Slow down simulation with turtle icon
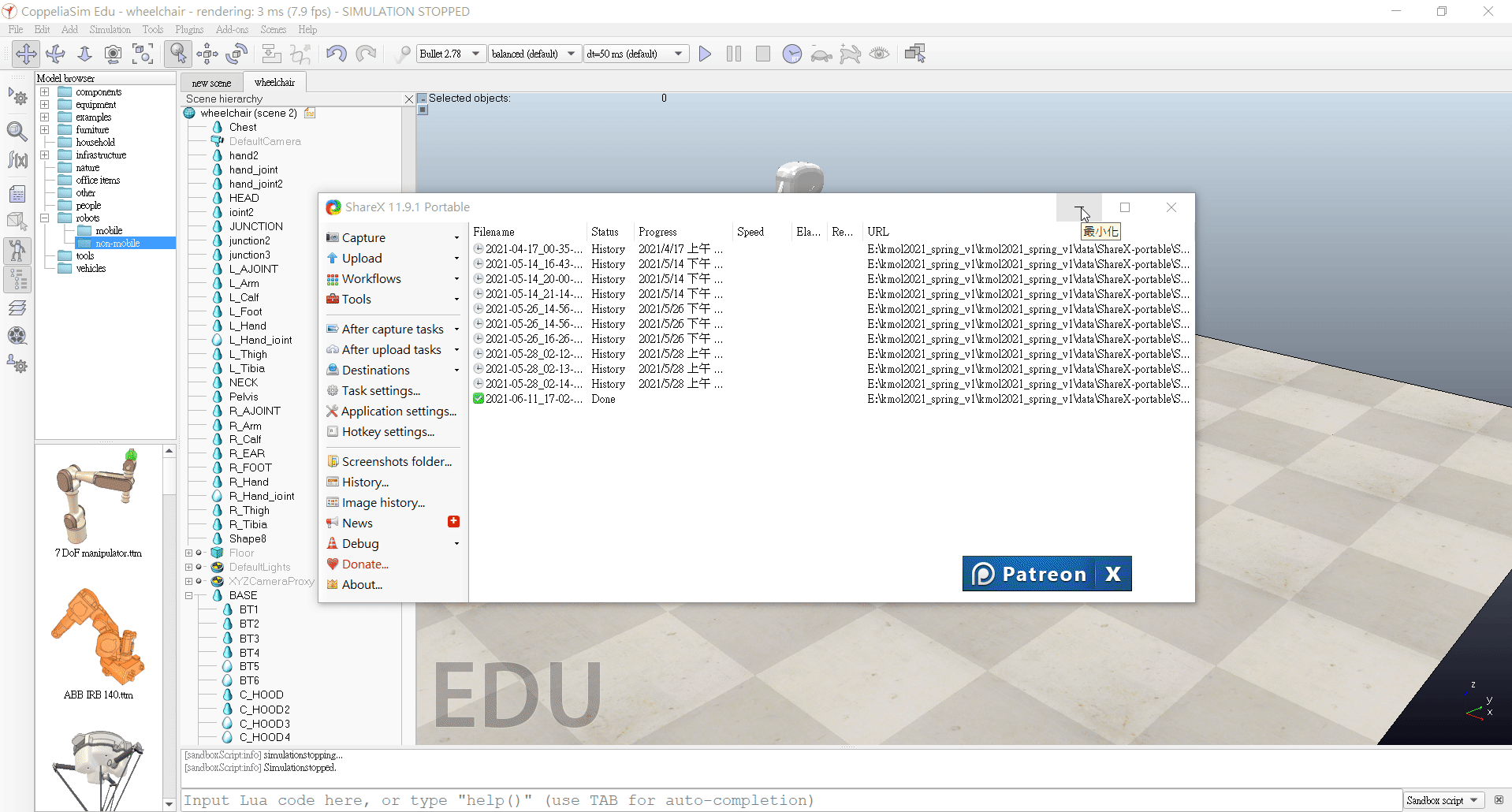 [821, 54]
